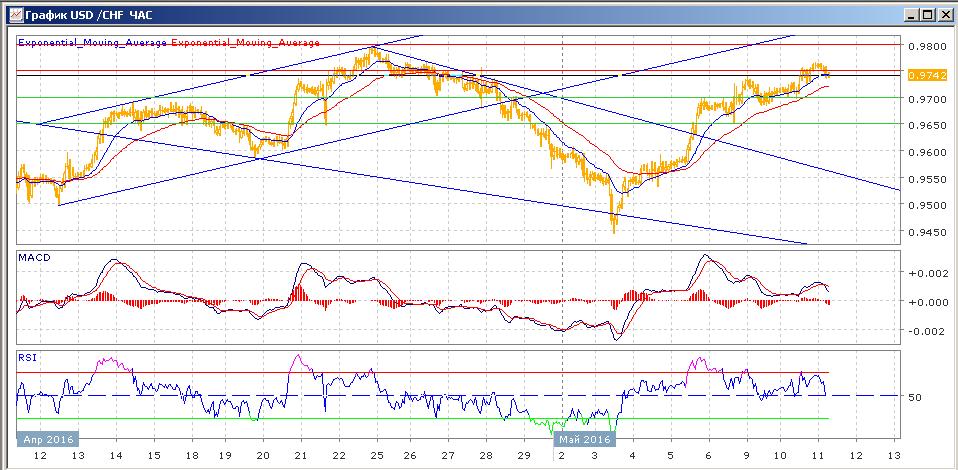Minimize the USD/CHF chart window

(913, 14)
